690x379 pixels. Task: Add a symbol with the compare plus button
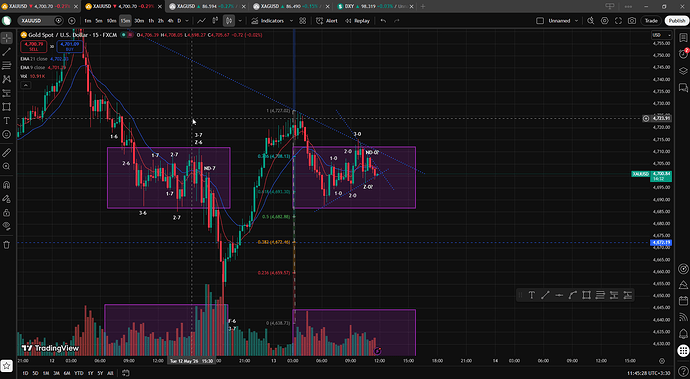coord(72,21)
